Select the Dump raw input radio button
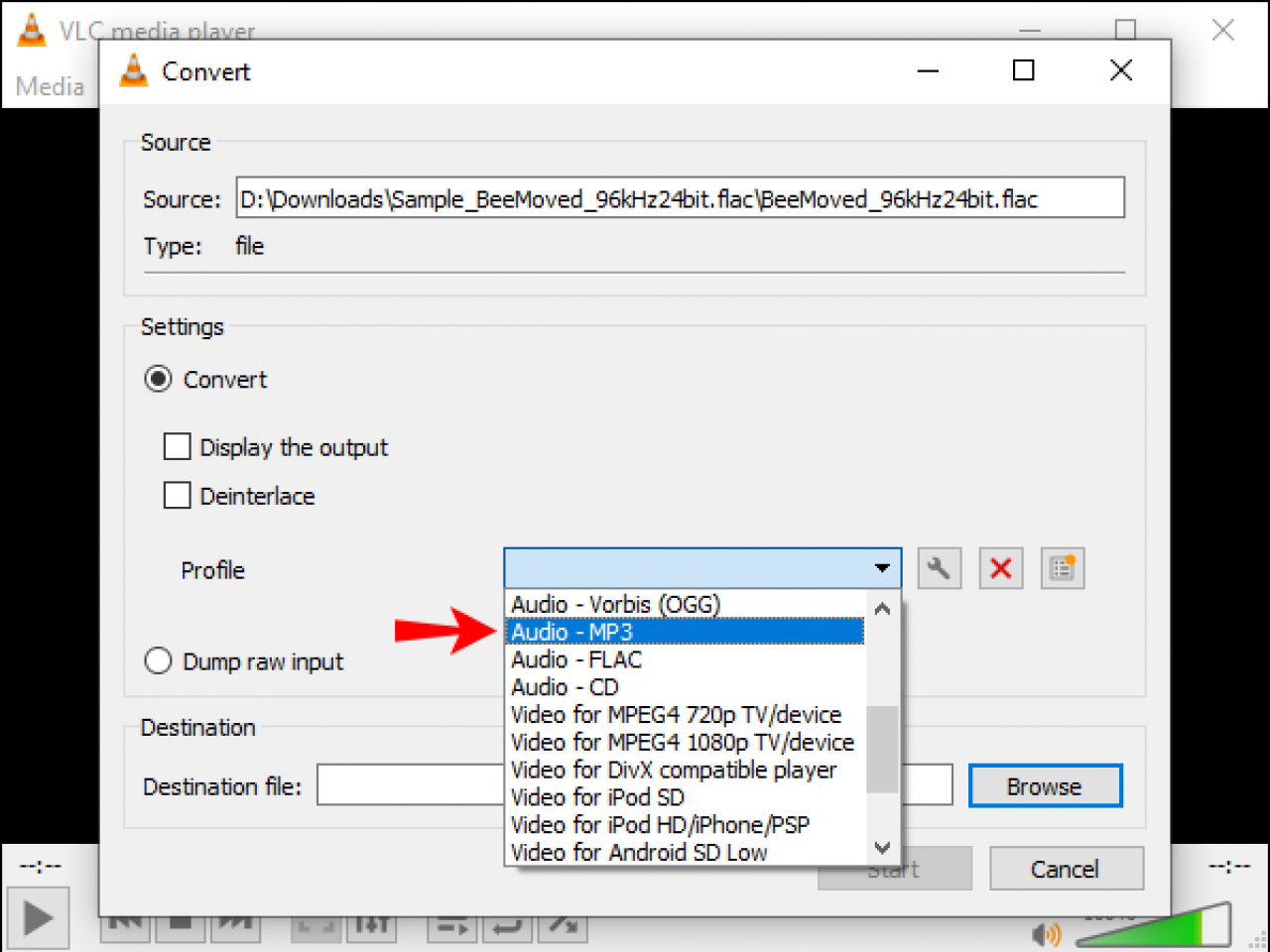 157,660
